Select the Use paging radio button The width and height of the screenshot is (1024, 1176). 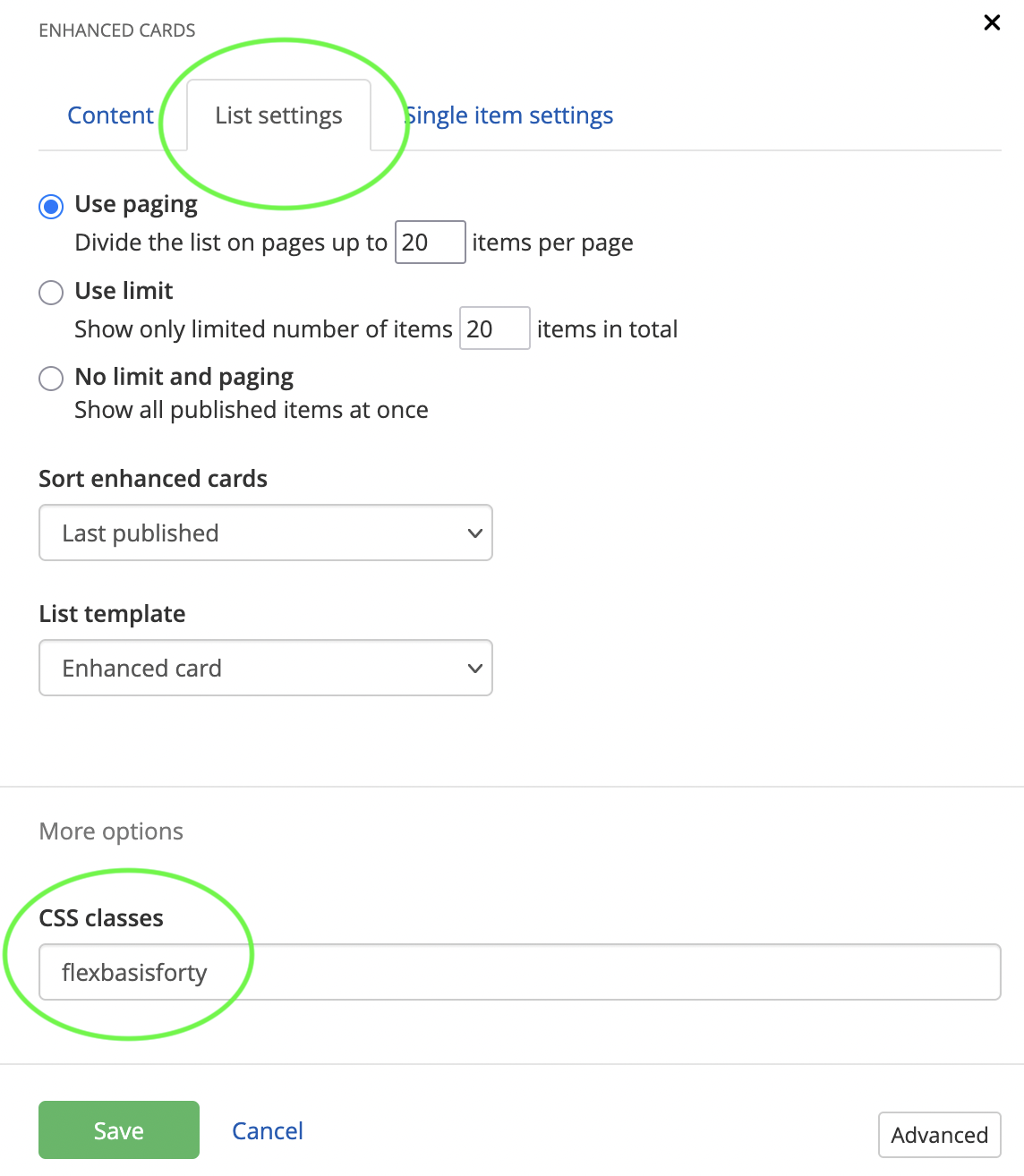[x=51, y=207]
